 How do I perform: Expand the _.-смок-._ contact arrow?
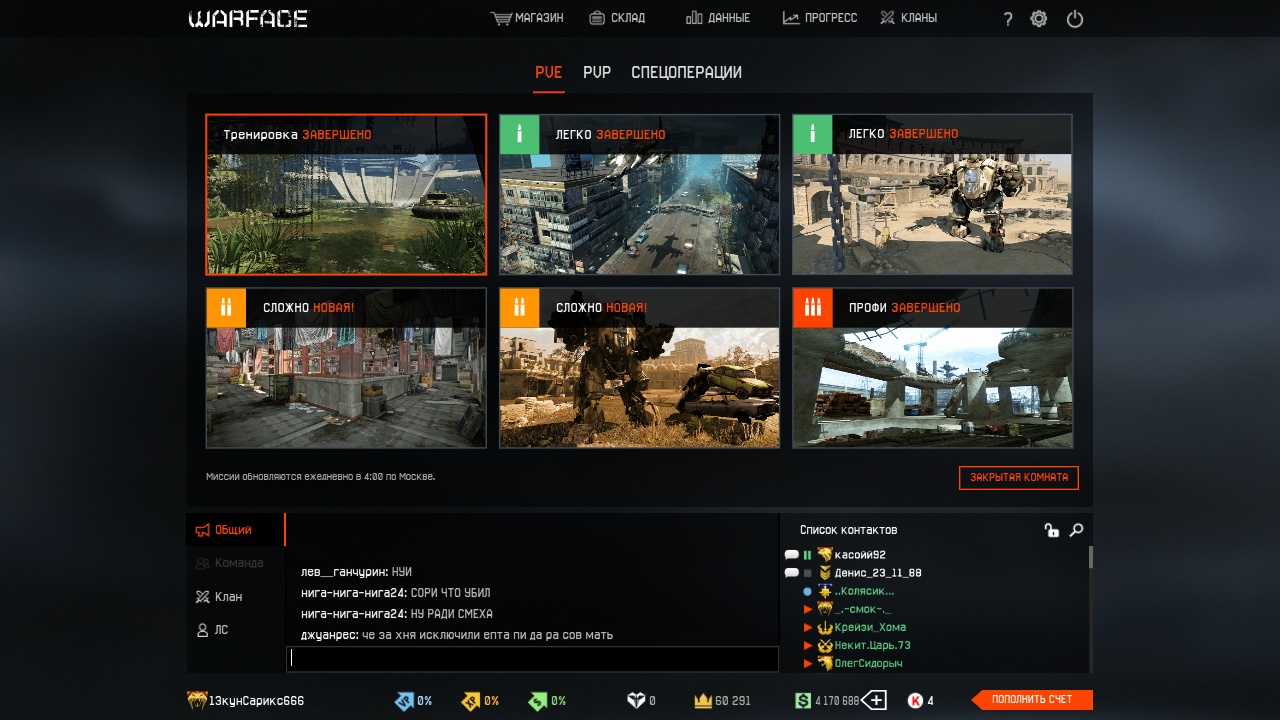pos(808,609)
